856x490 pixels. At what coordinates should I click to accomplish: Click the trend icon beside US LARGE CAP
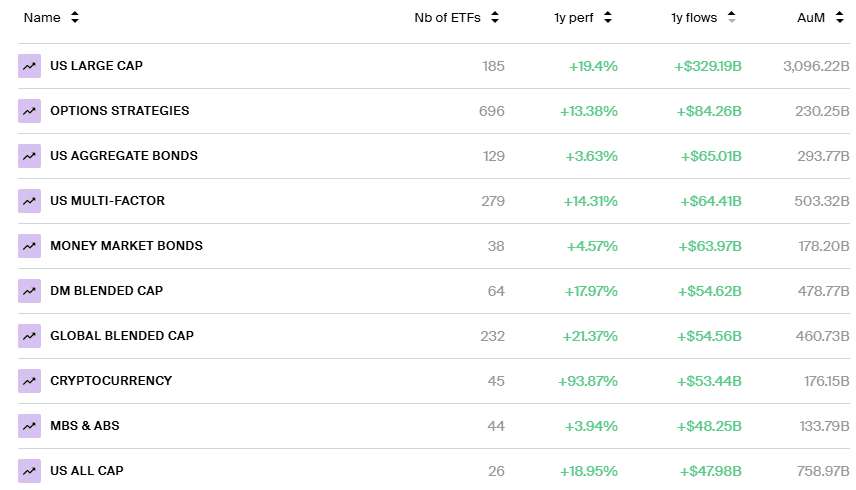(x=29, y=66)
